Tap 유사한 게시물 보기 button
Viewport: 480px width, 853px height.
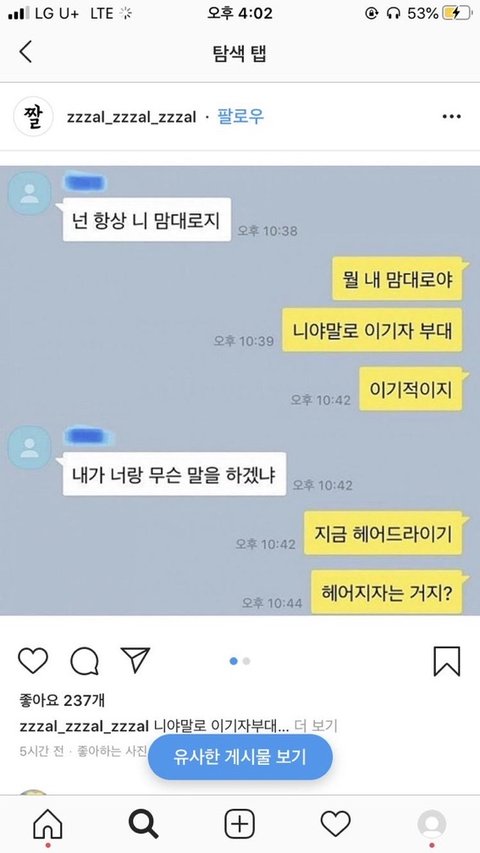[240, 757]
